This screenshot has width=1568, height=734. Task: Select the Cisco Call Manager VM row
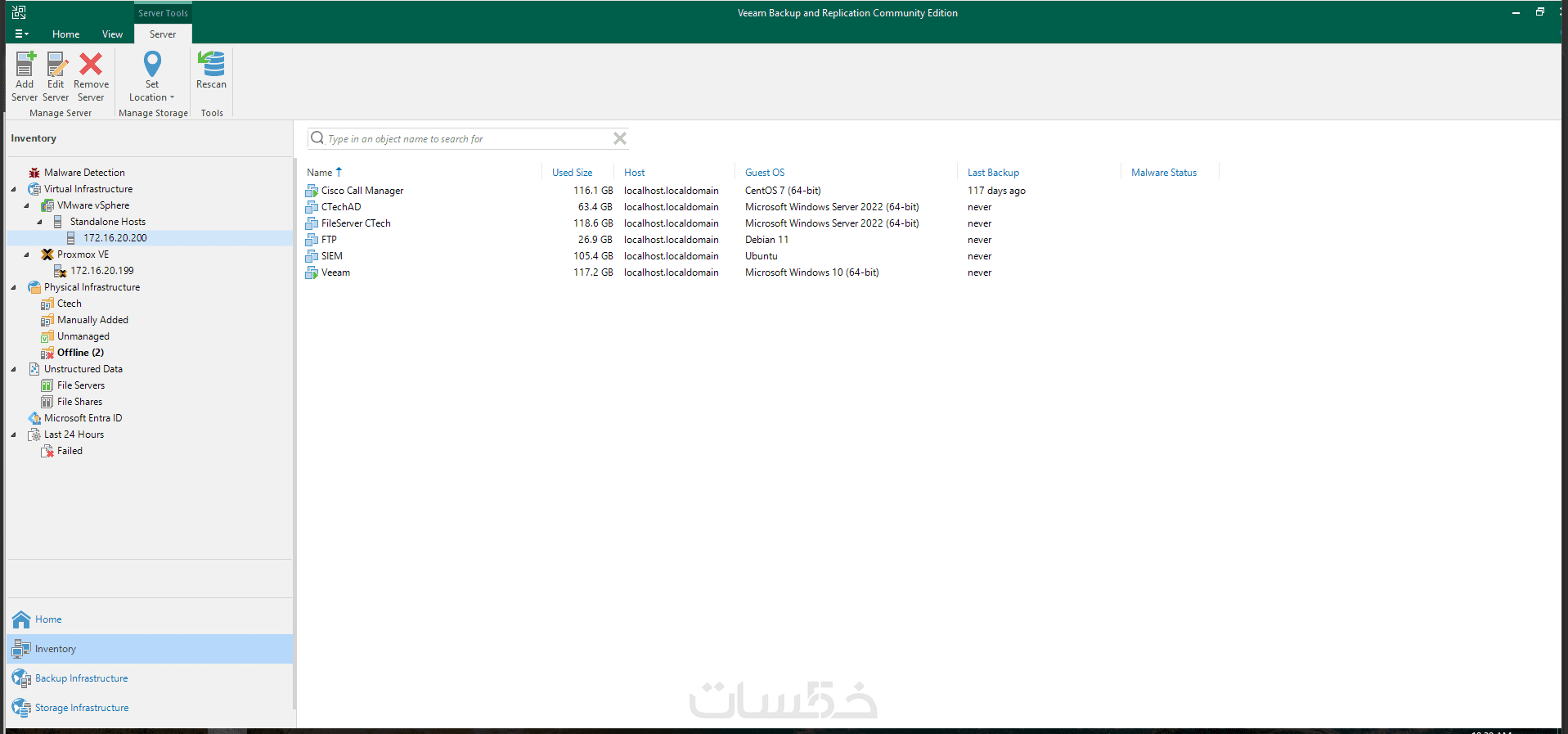(x=761, y=191)
